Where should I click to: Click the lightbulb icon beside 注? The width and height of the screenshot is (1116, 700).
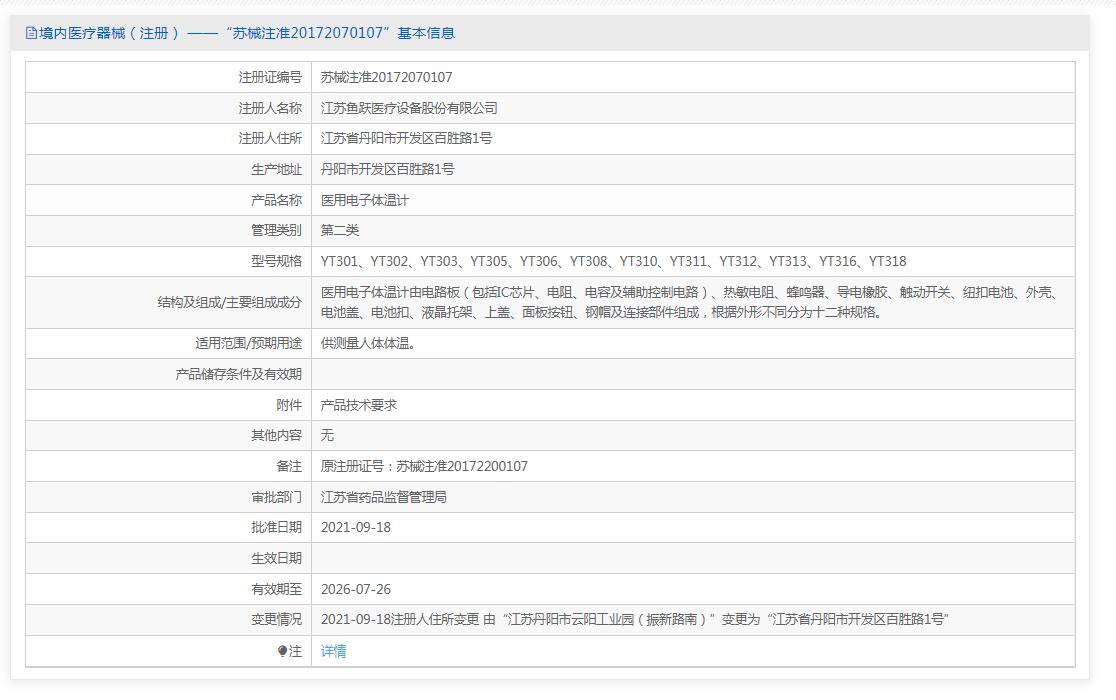coord(283,651)
